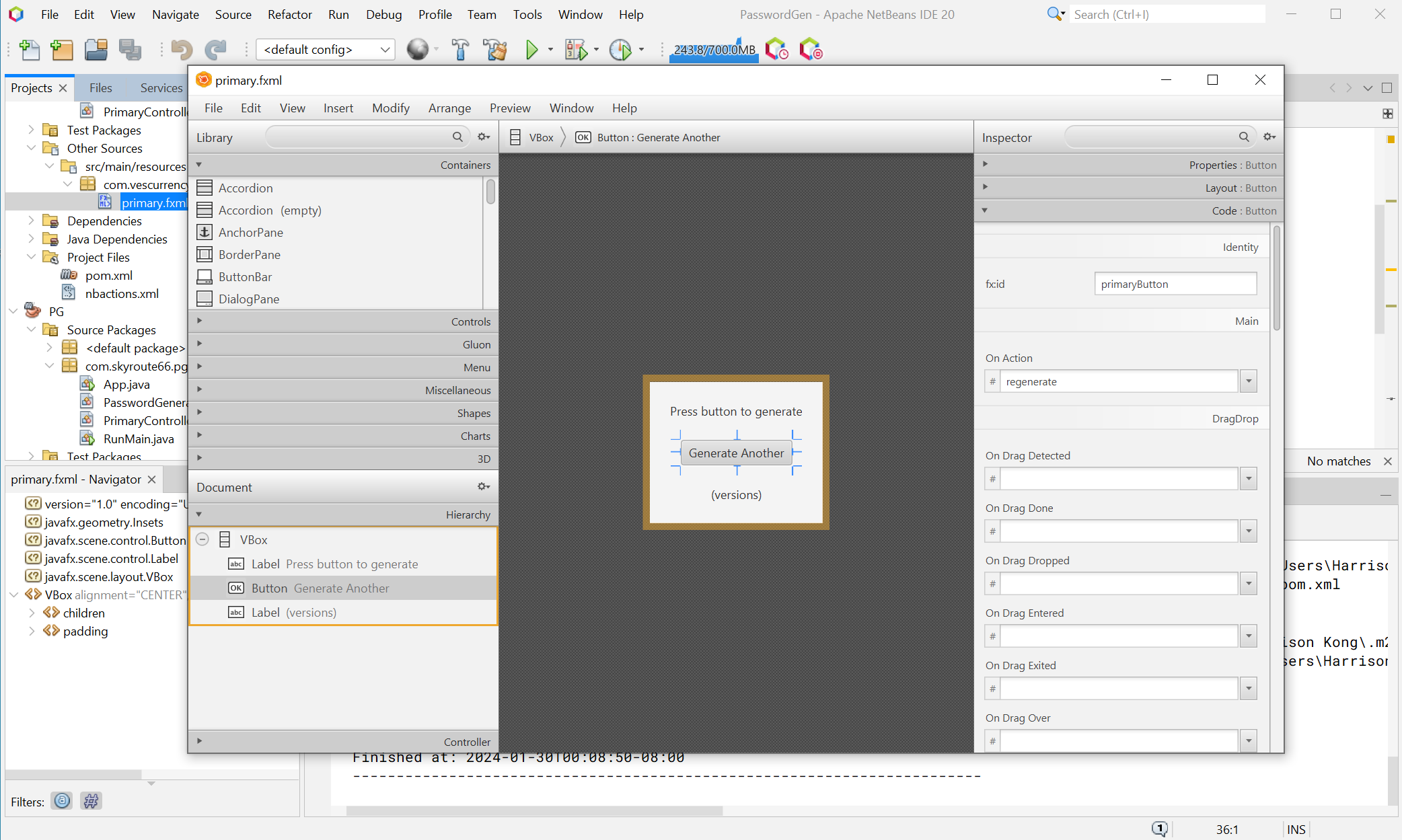Select Label (versions) in Hierarchy
The image size is (1402, 840).
[293, 612]
